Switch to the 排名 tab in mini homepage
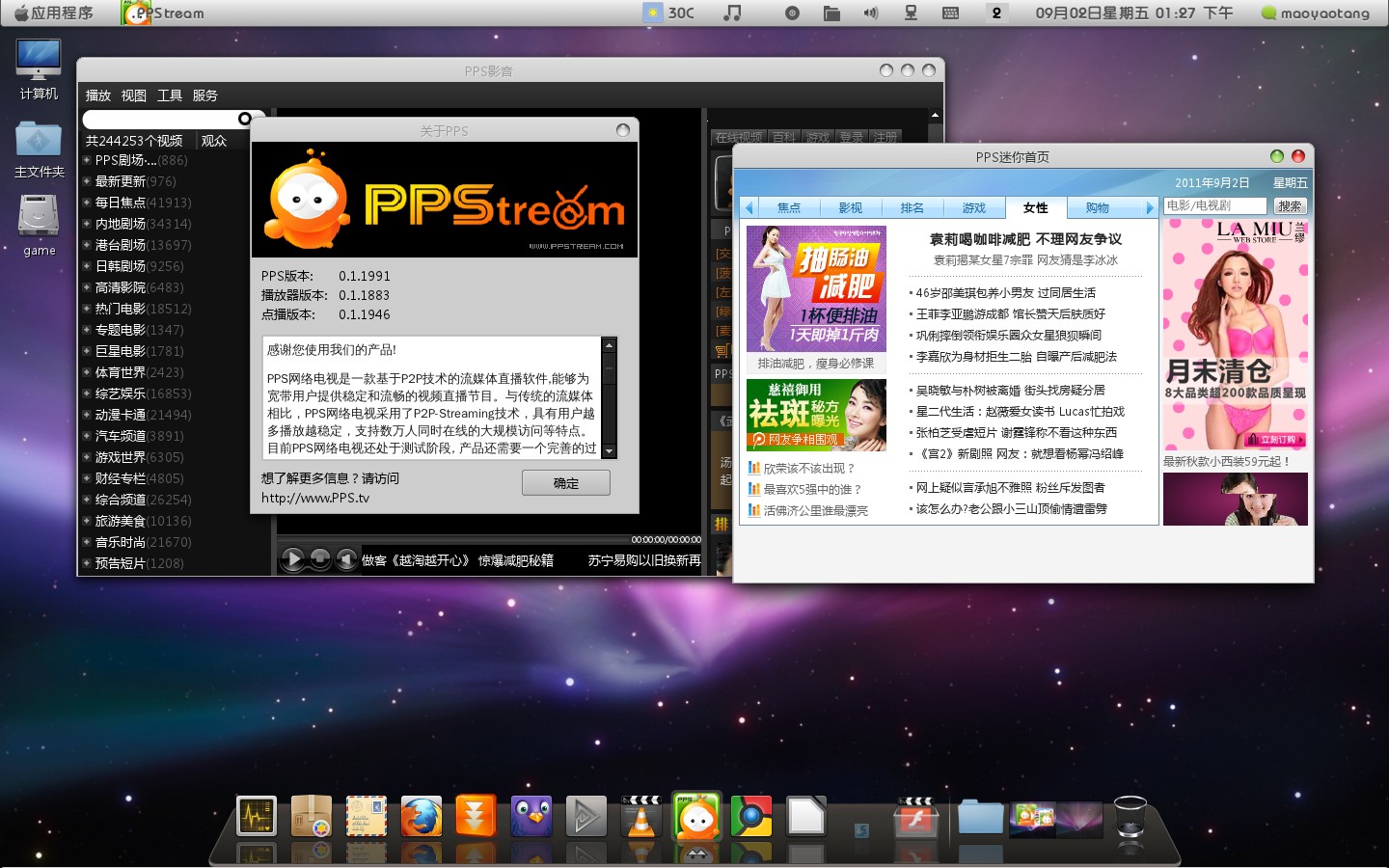The width and height of the screenshot is (1389, 868). coord(912,207)
